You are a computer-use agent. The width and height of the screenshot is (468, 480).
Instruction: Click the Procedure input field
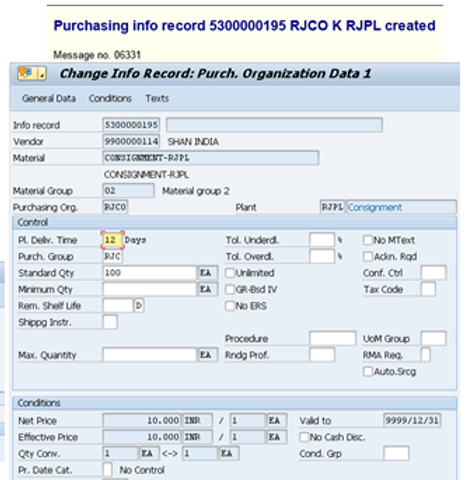[x=332, y=338]
